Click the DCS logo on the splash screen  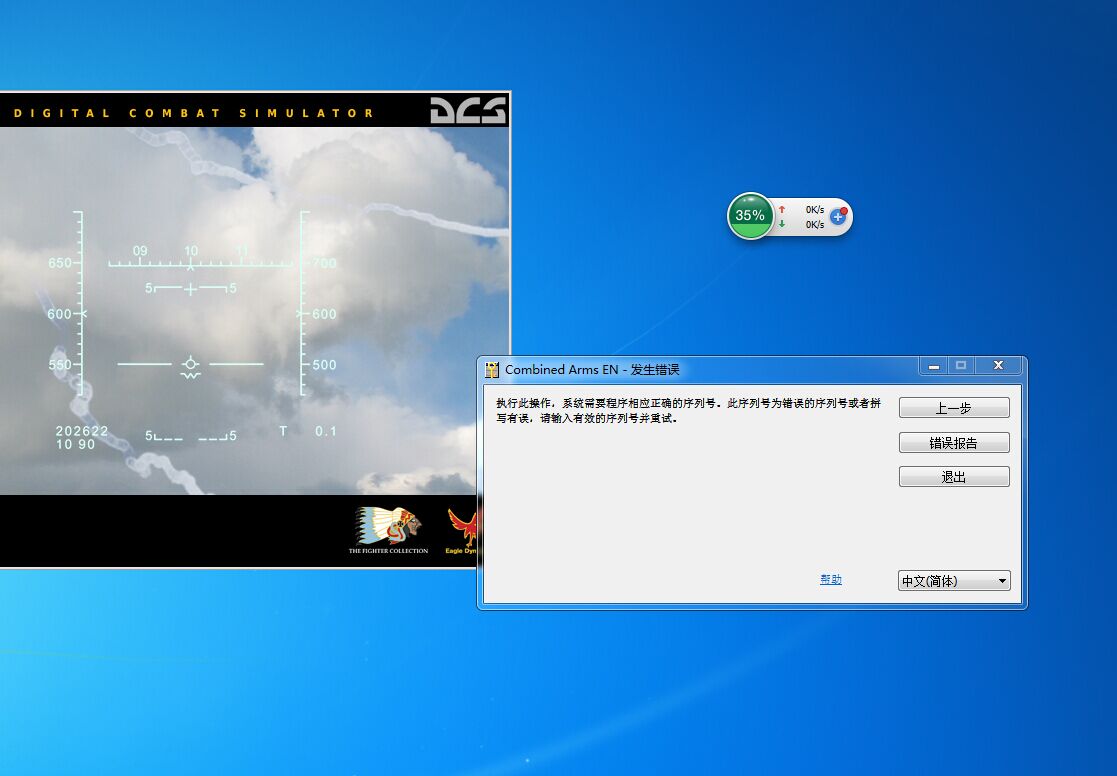tap(468, 111)
